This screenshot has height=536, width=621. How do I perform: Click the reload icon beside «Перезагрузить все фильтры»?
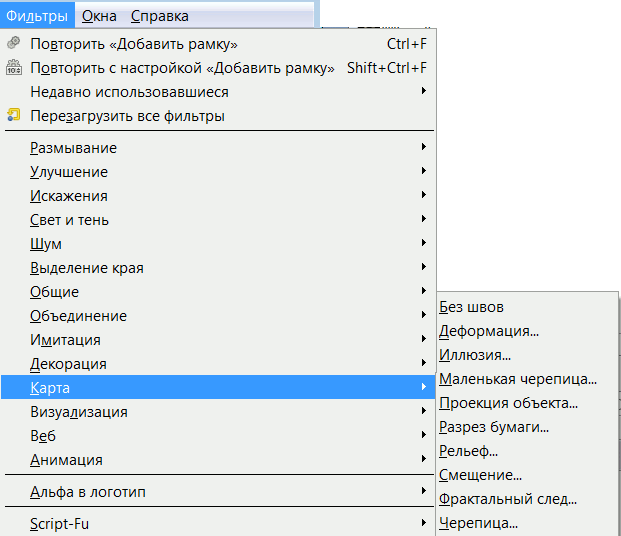coord(13,116)
